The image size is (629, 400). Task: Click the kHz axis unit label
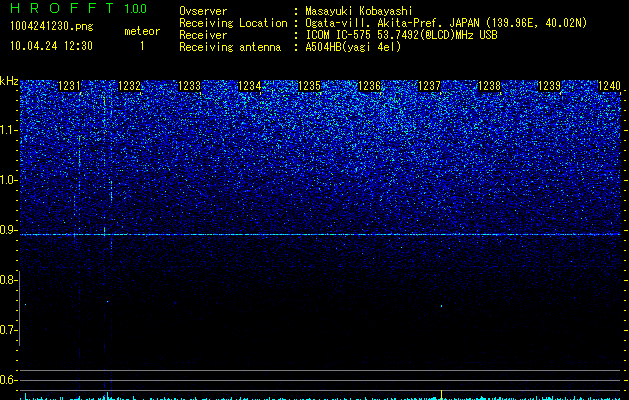(9, 81)
